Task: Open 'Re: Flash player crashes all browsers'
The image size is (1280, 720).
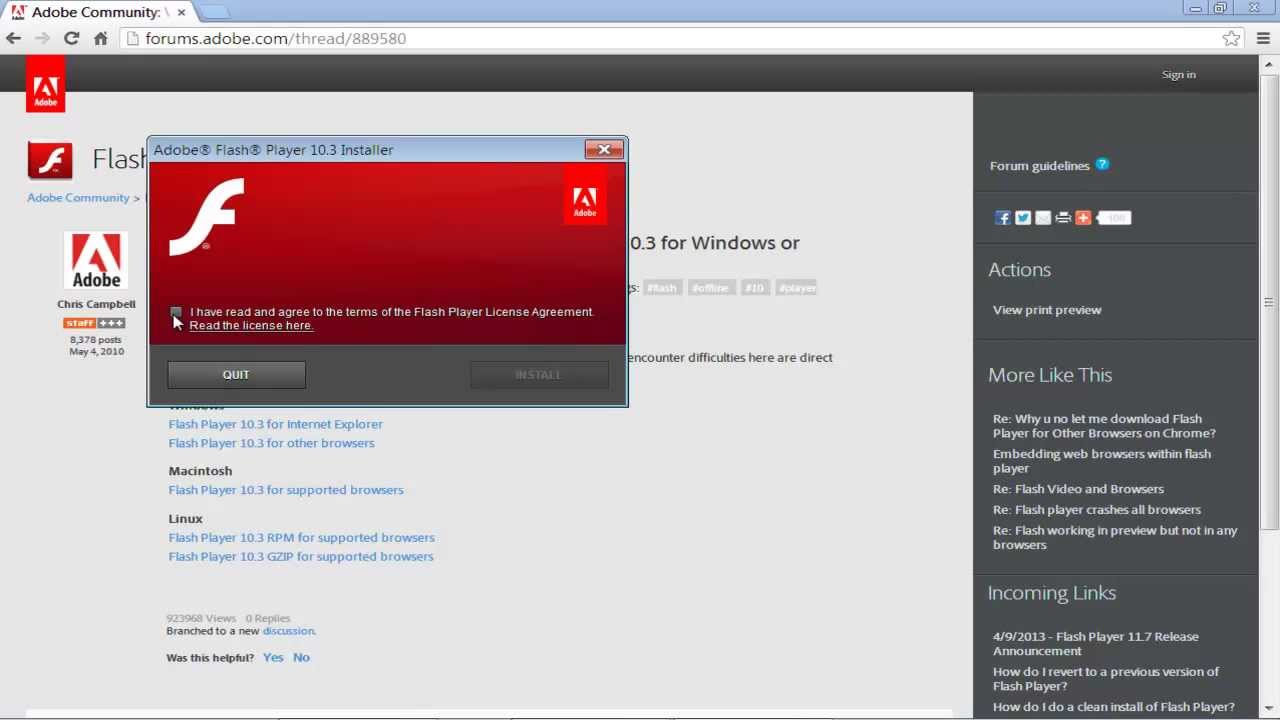Action: pyautogui.click(x=1097, y=510)
